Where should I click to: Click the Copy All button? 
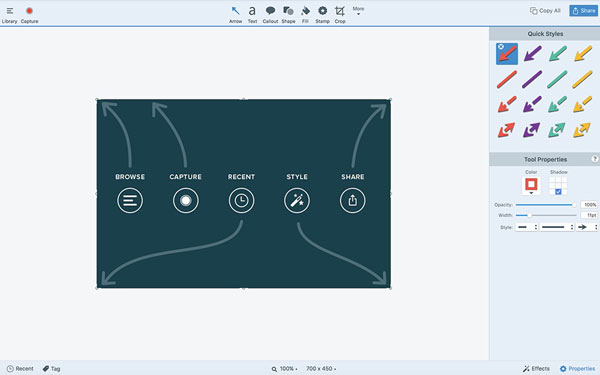coord(545,11)
